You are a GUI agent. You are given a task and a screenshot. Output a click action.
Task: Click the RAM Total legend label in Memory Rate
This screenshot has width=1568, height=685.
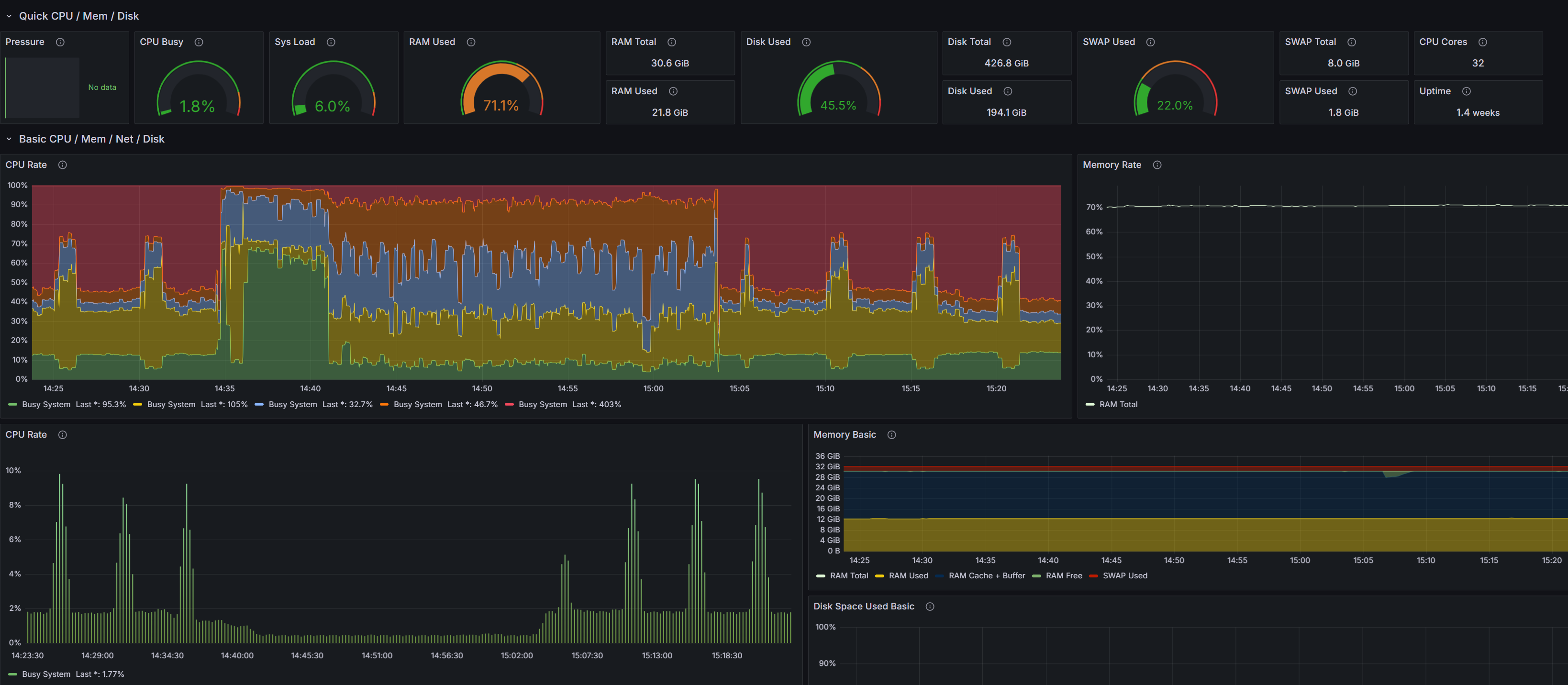pyautogui.click(x=1118, y=405)
